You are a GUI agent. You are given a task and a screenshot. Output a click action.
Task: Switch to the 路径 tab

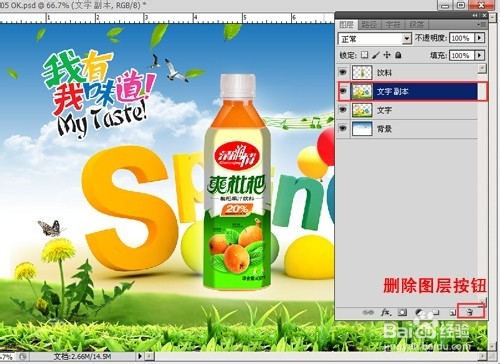[x=369, y=25]
